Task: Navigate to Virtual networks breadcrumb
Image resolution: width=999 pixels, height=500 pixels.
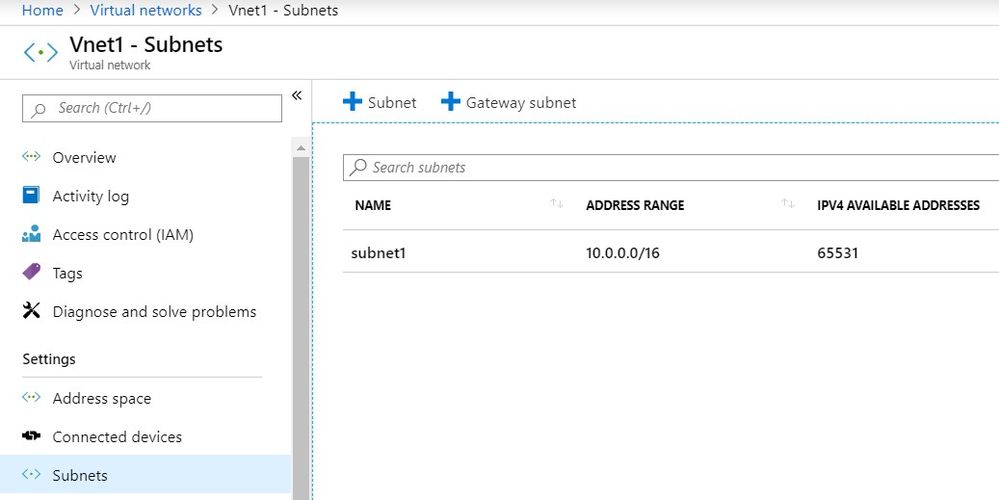Action: coord(145,10)
